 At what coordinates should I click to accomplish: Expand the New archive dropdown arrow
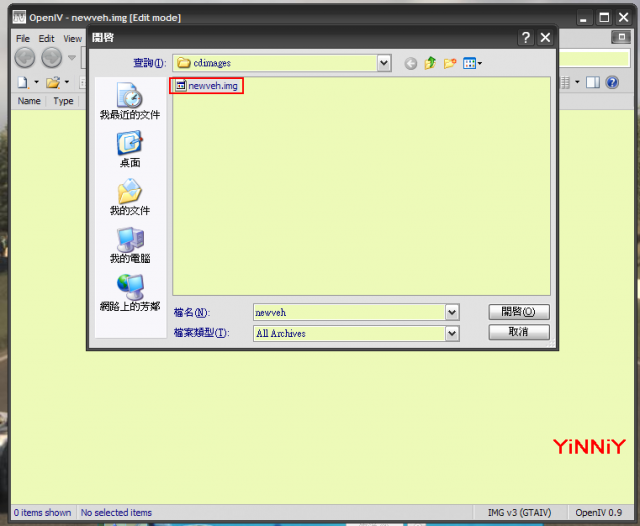tap(36, 82)
